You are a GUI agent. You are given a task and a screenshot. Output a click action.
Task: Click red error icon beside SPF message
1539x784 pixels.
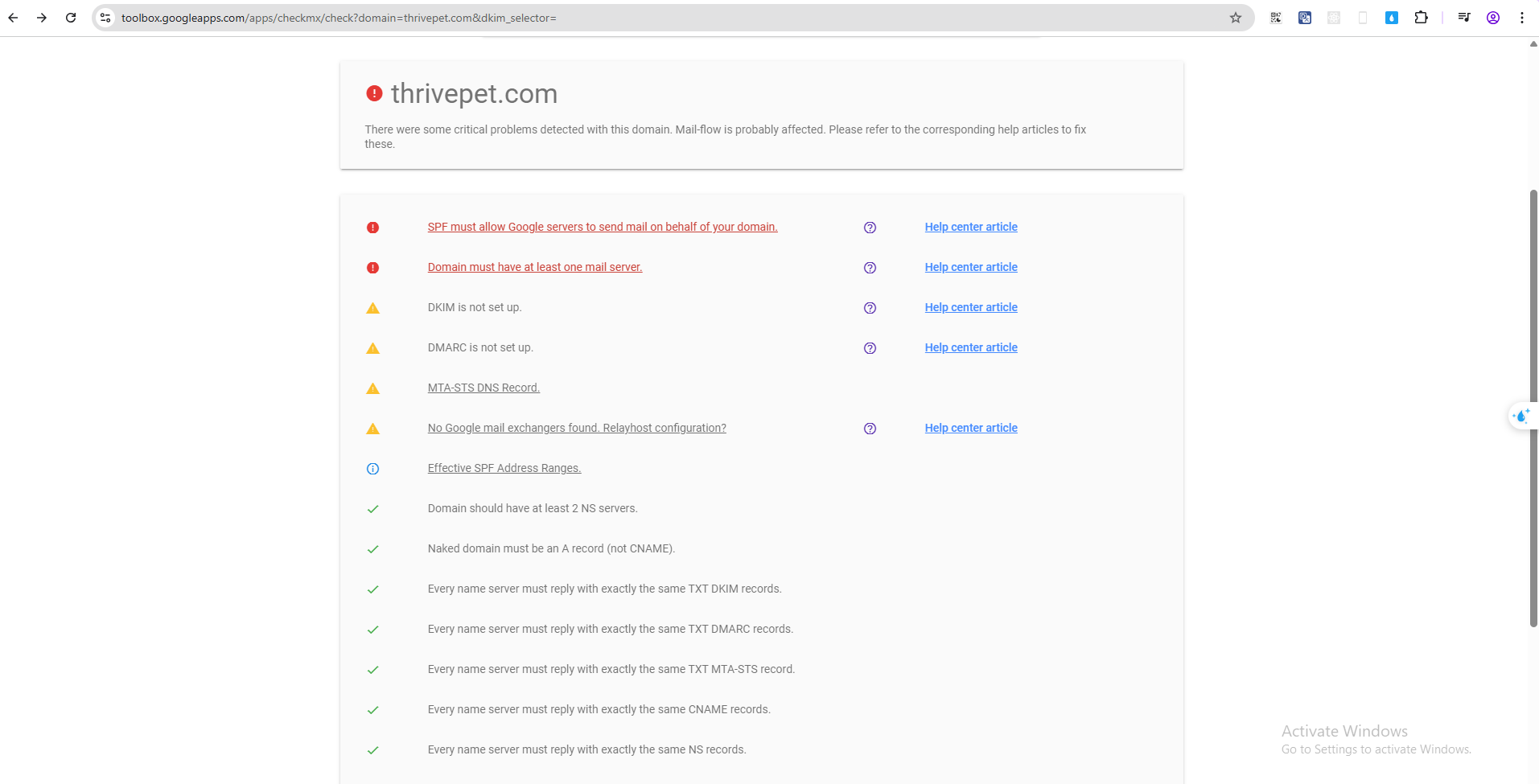tap(372, 228)
